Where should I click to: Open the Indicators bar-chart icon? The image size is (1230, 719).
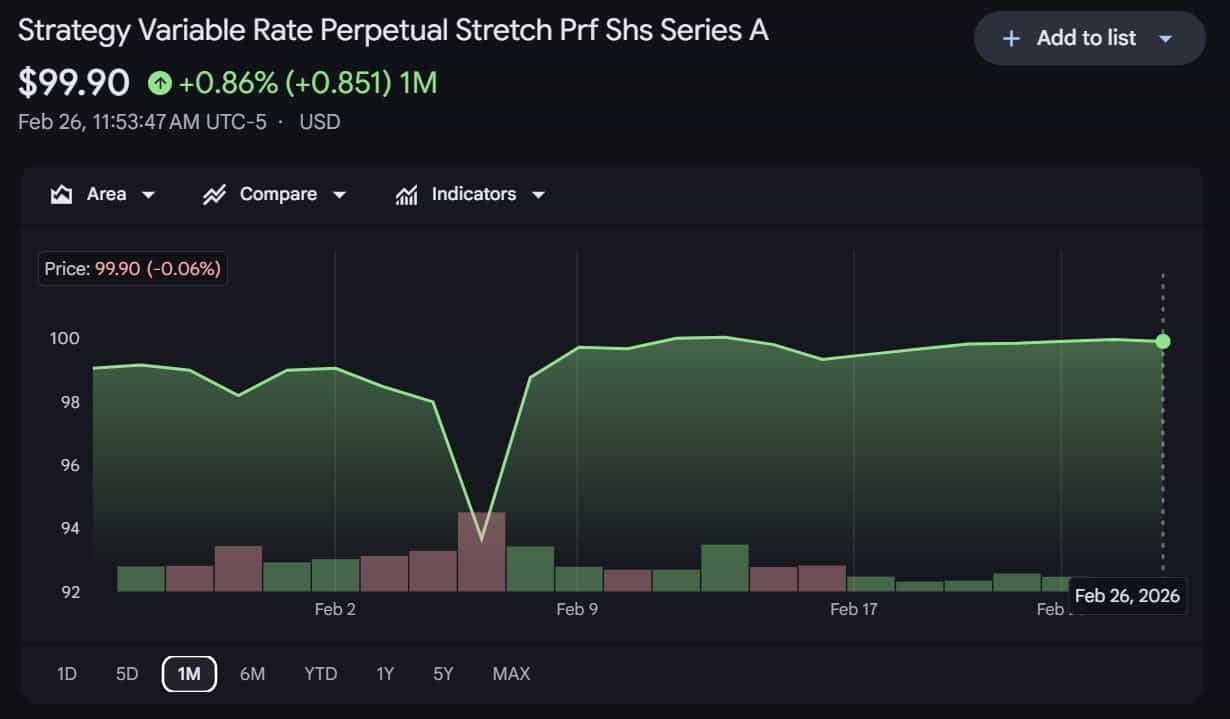[x=406, y=193]
